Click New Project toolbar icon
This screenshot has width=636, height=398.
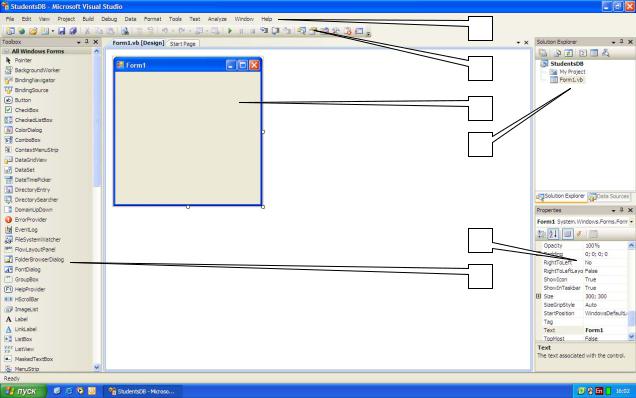coord(11,31)
